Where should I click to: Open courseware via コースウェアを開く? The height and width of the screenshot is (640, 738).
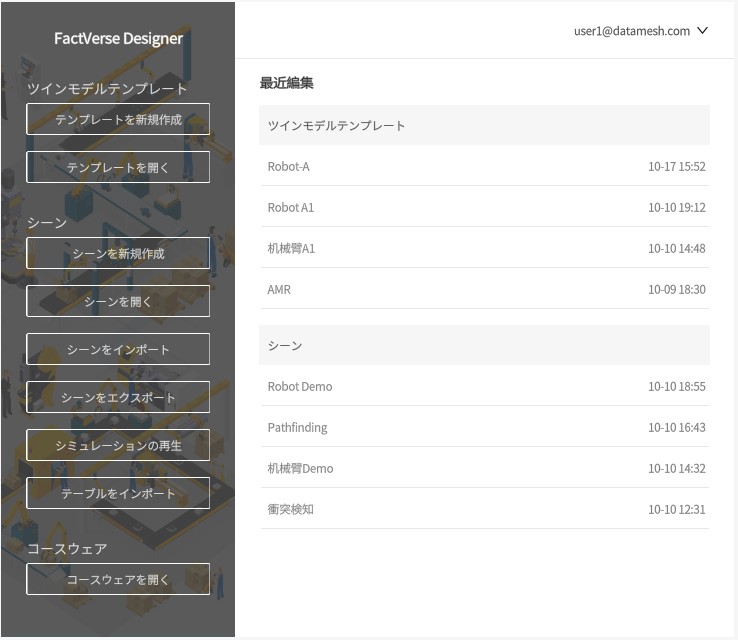point(118,579)
